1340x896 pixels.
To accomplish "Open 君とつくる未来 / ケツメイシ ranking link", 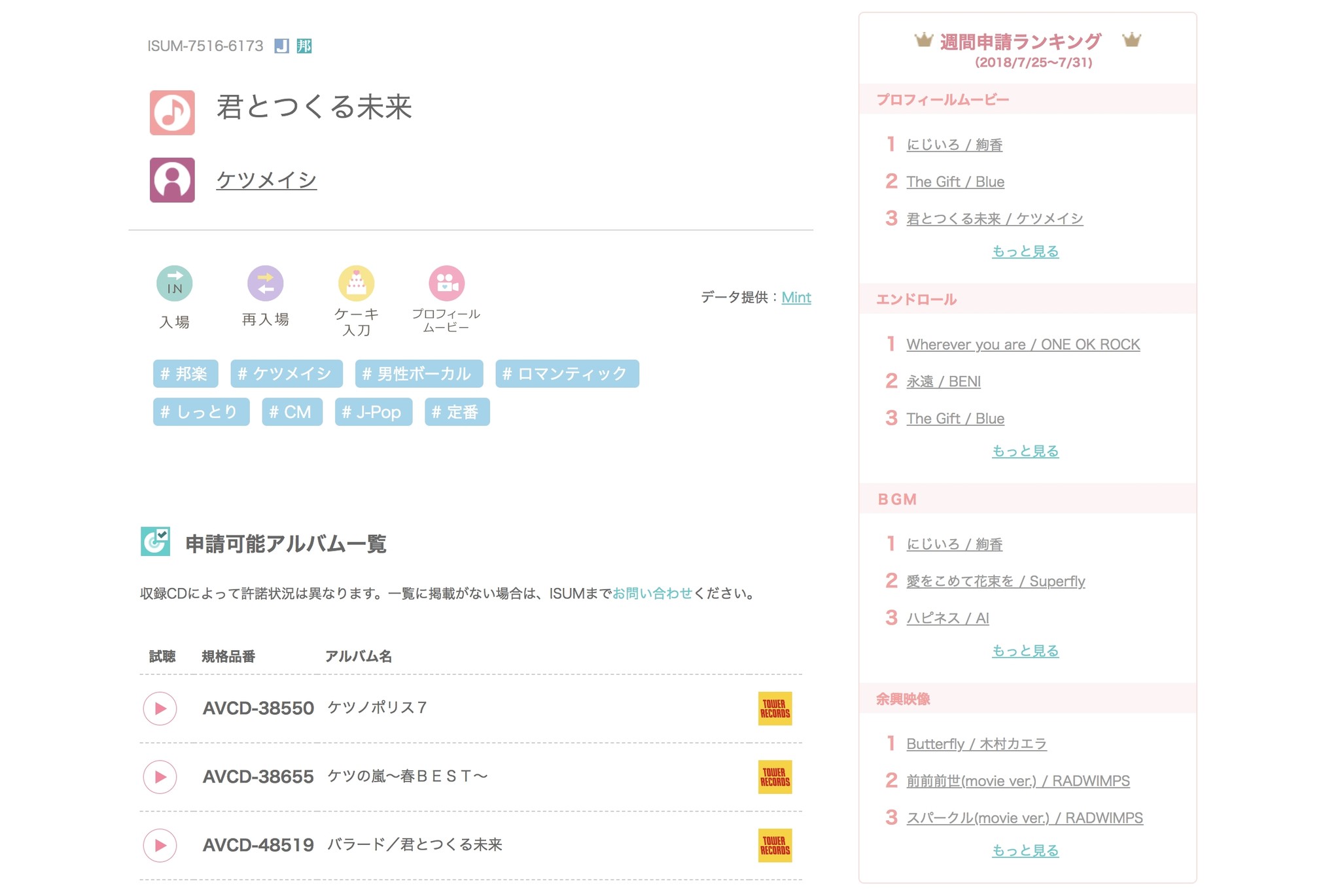I will tap(994, 218).
